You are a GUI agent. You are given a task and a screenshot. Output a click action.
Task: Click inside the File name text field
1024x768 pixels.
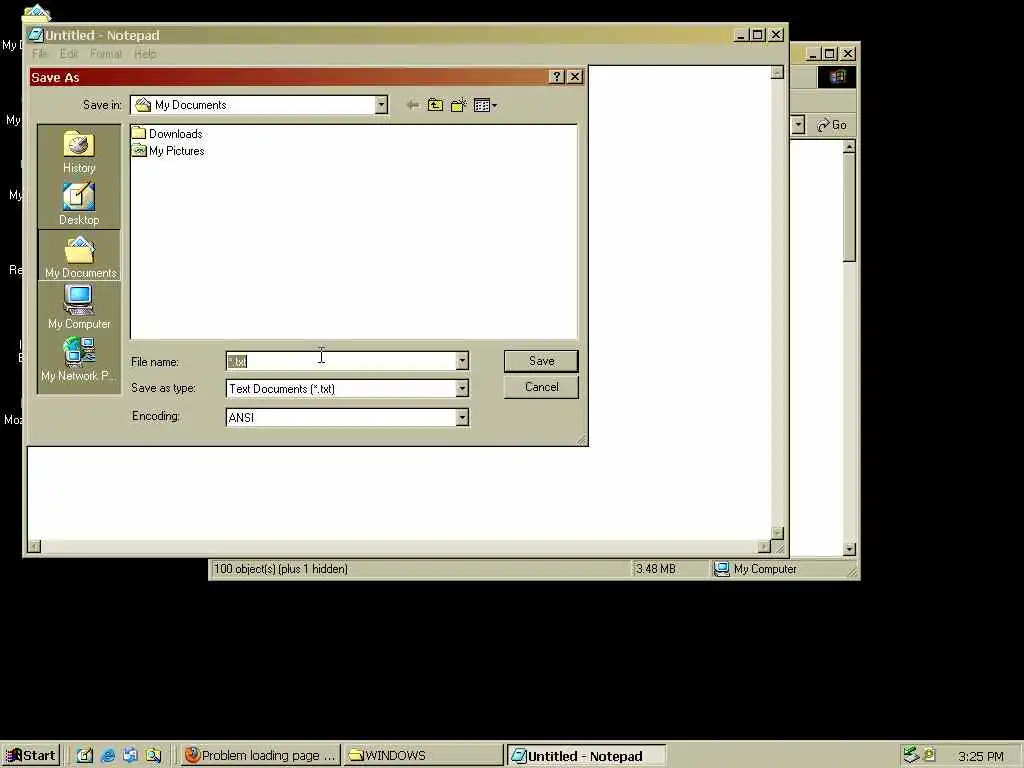pos(341,361)
